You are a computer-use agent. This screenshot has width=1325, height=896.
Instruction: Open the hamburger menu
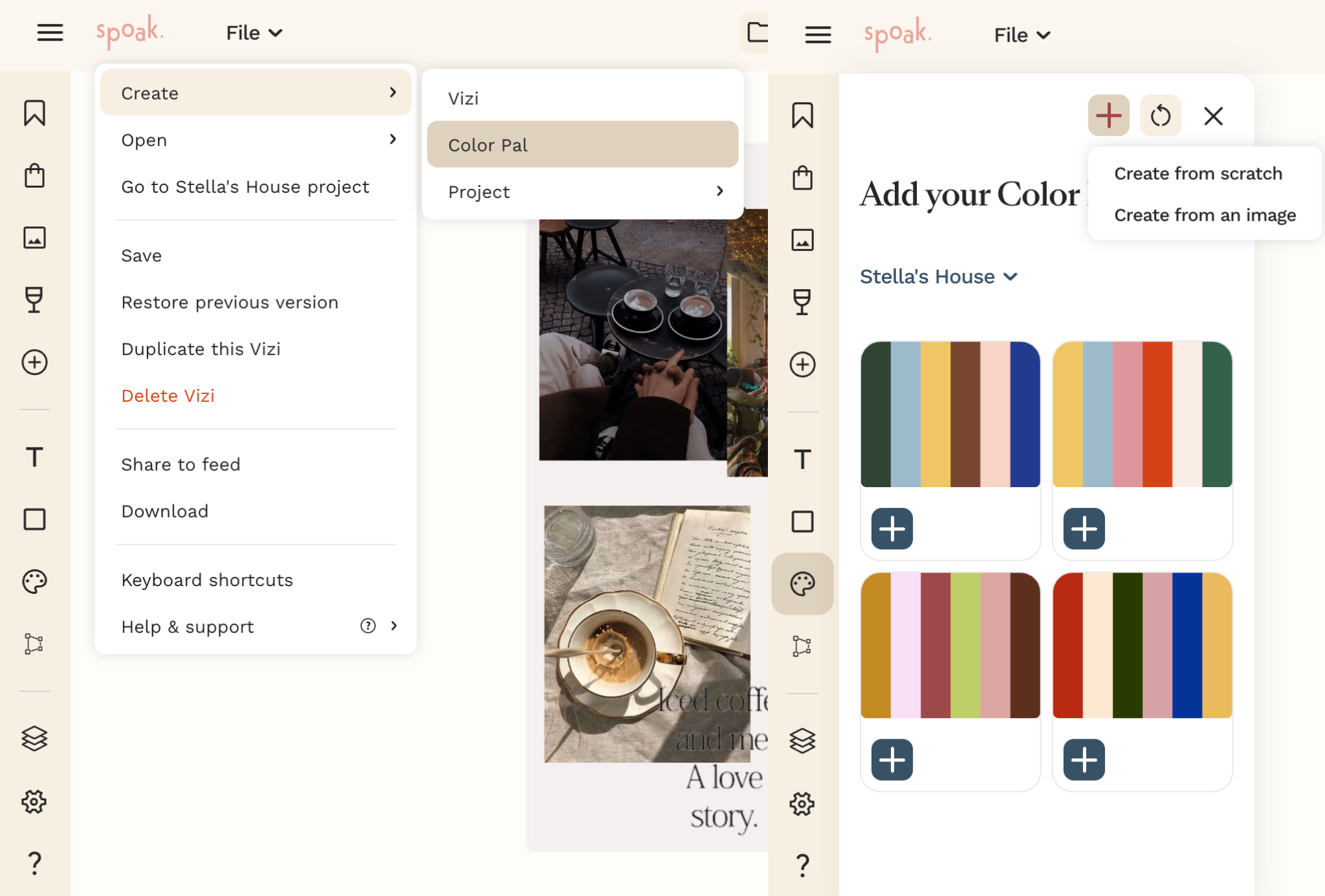coord(50,33)
